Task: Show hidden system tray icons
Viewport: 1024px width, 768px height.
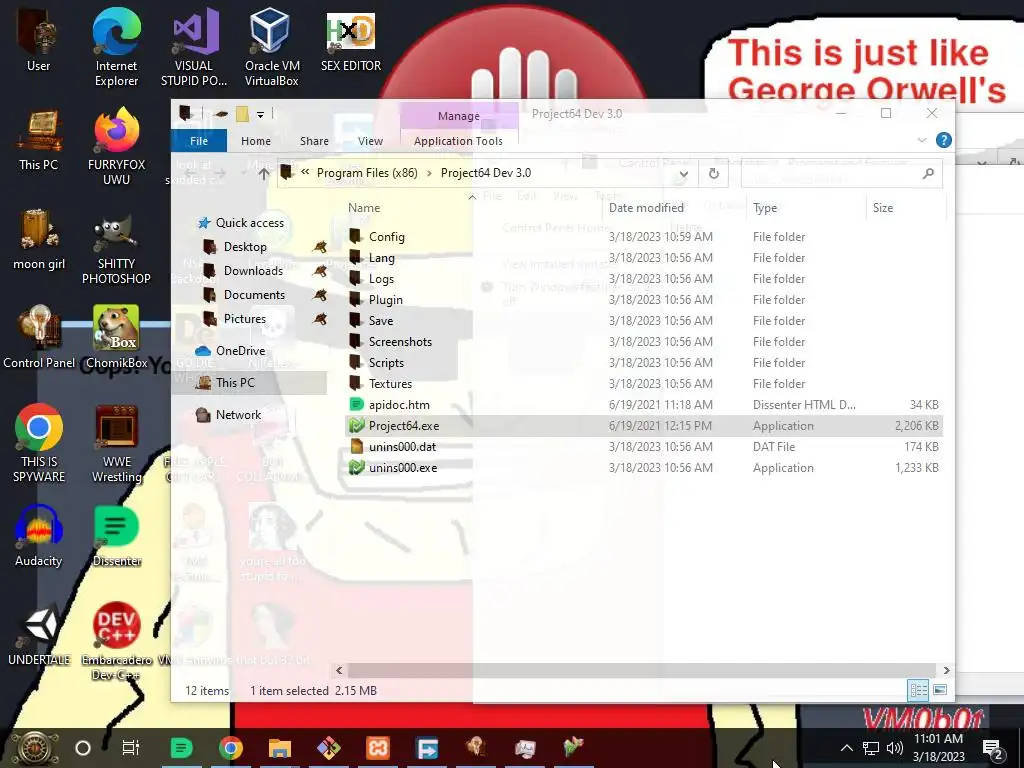Action: [x=846, y=748]
